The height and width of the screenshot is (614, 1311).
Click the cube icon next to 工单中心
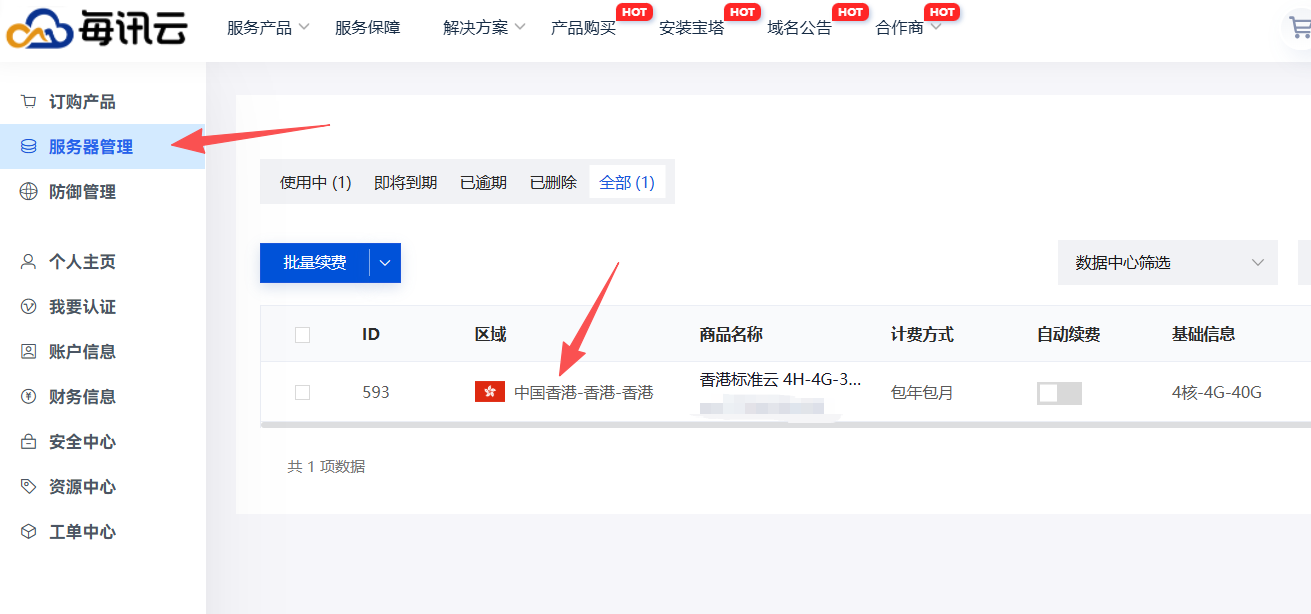(29, 532)
